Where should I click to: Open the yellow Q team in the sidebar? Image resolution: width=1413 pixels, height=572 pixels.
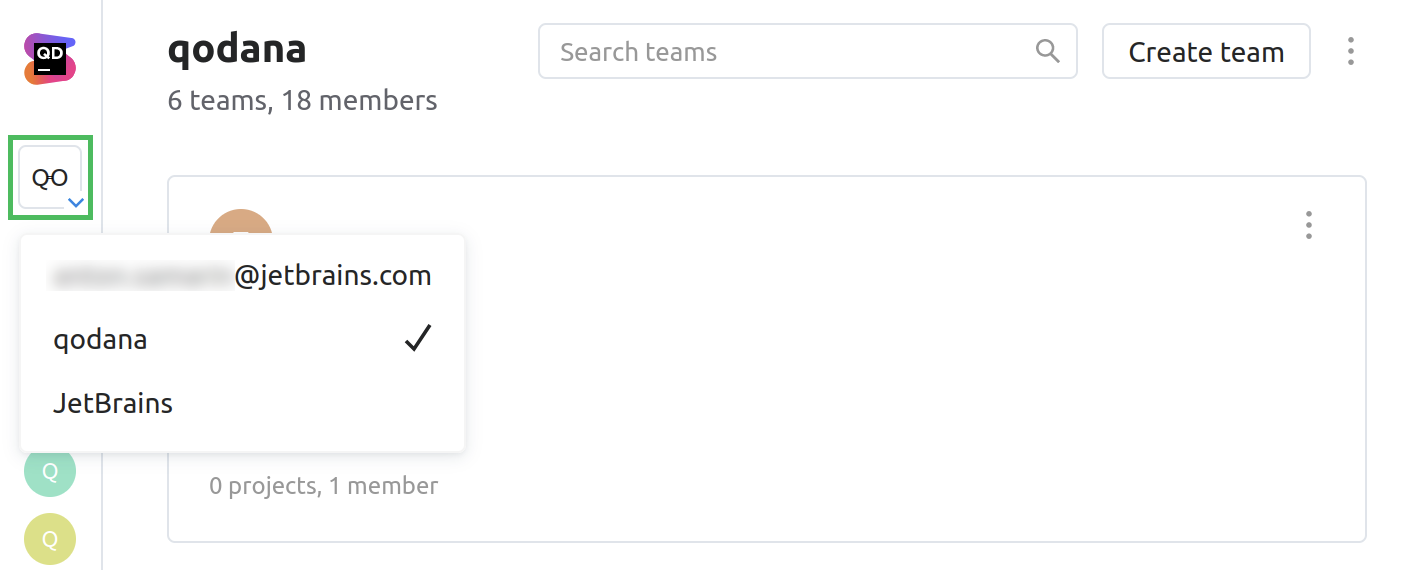point(50,539)
